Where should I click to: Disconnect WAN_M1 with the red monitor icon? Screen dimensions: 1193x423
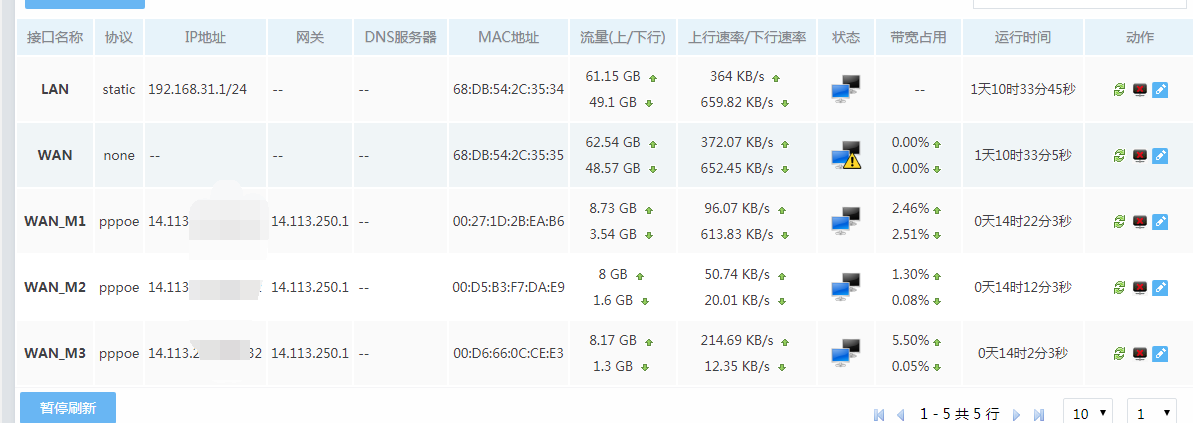[x=1140, y=221]
